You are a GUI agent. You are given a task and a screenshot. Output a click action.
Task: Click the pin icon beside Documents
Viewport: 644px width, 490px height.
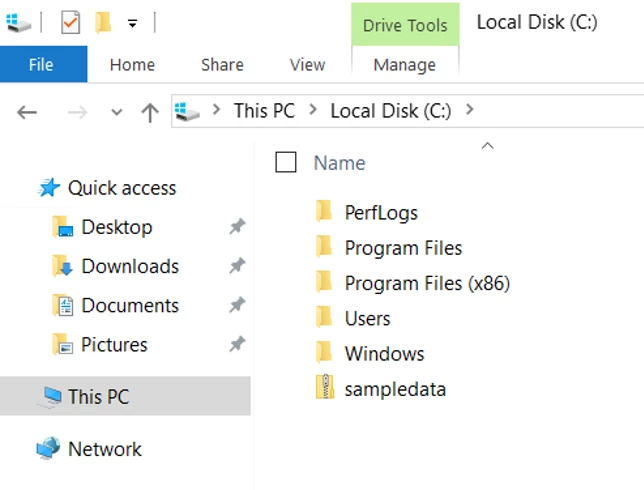click(237, 305)
